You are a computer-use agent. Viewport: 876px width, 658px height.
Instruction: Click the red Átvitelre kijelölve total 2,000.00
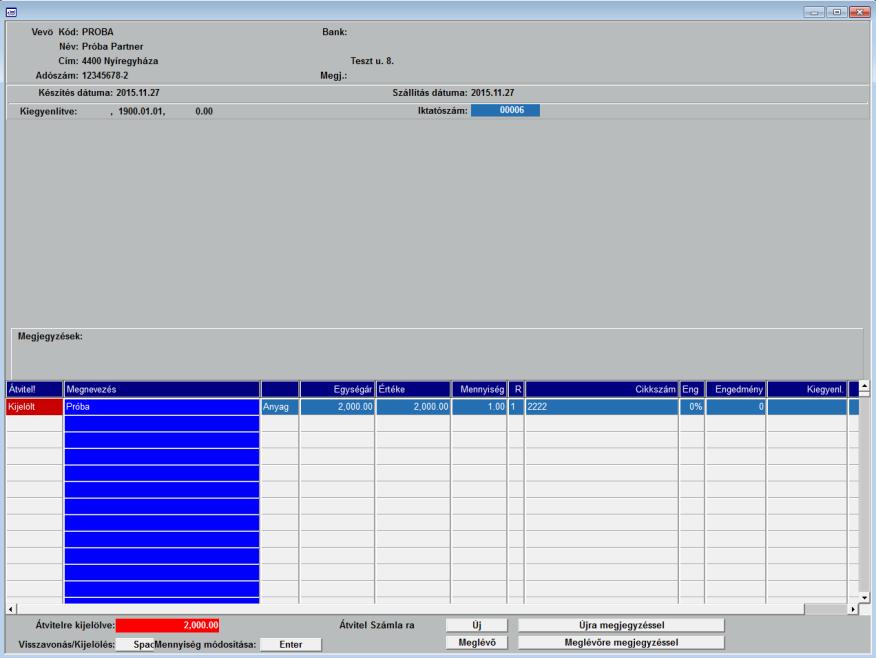click(x=167, y=625)
